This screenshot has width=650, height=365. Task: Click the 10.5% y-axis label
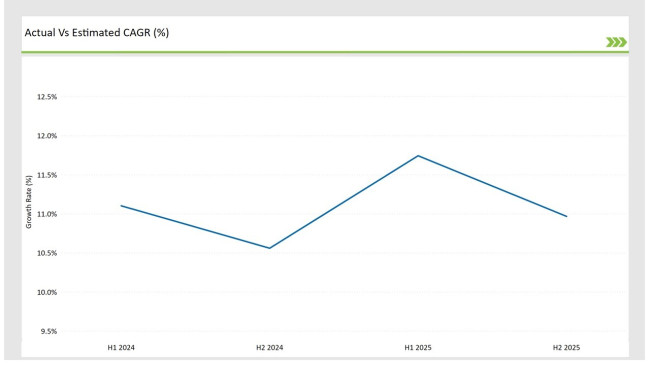tap(47, 253)
